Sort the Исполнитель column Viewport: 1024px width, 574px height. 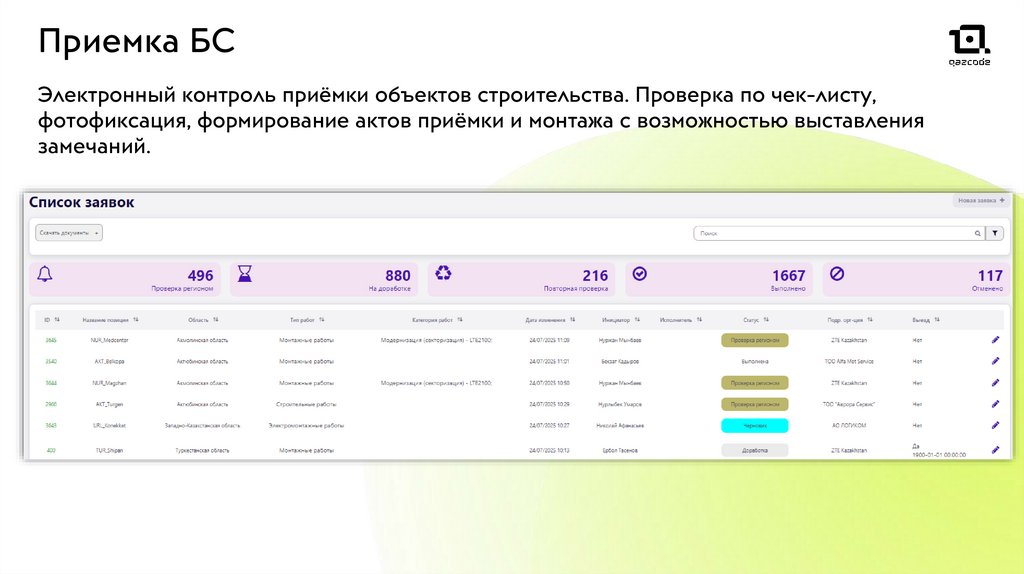[x=699, y=320]
